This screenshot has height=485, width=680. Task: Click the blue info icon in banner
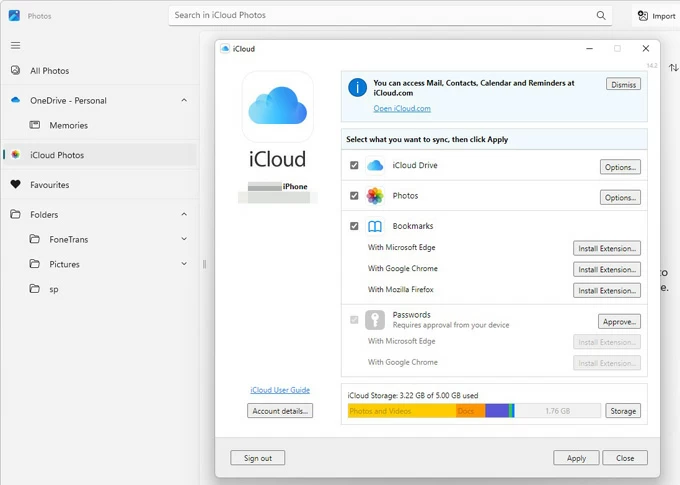[357, 89]
